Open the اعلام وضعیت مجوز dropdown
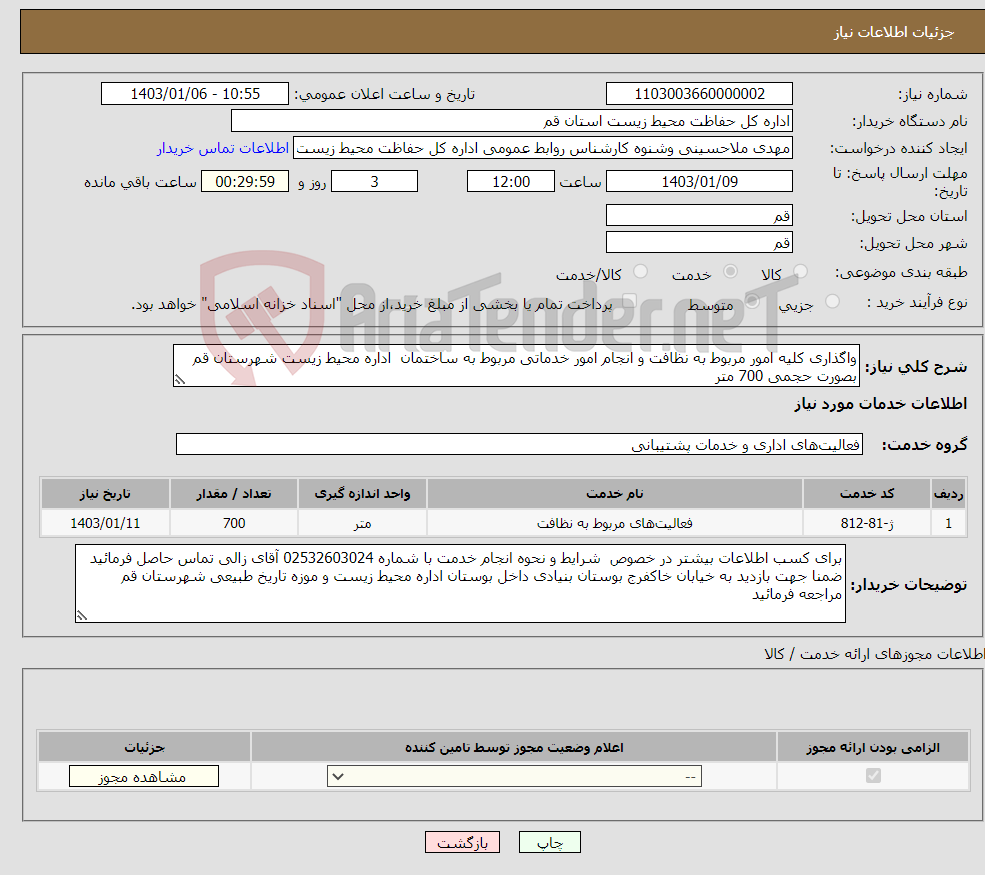This screenshot has height=875, width=985. (x=514, y=776)
